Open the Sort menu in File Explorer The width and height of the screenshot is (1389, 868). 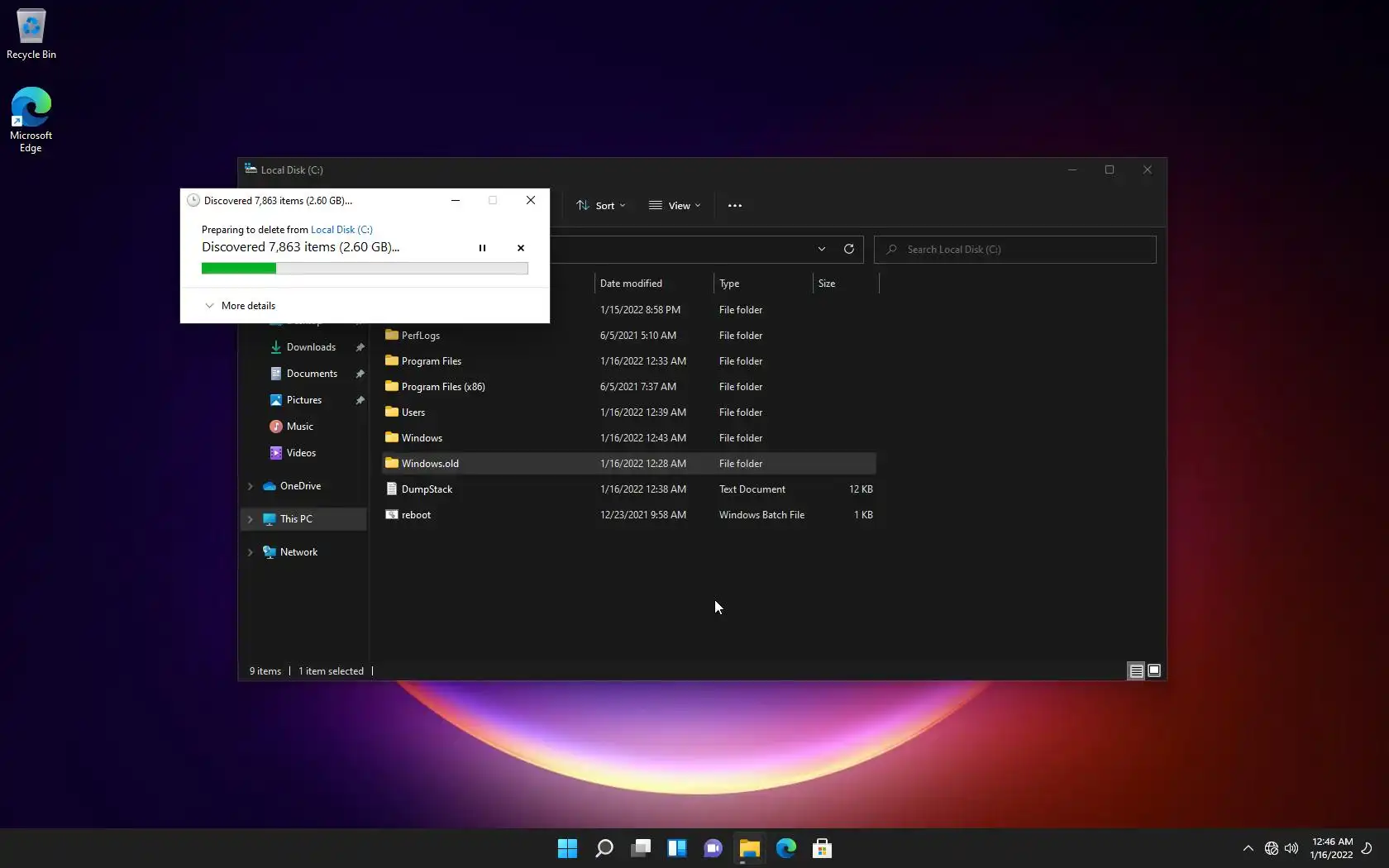601,206
